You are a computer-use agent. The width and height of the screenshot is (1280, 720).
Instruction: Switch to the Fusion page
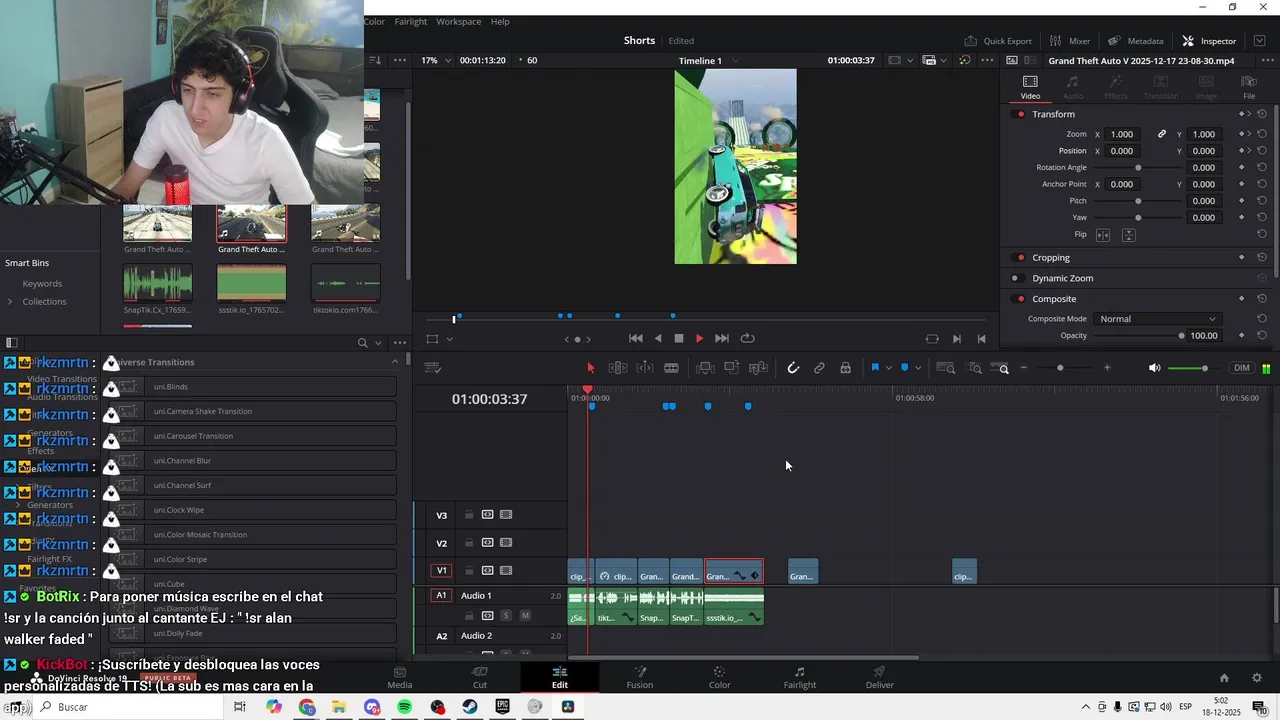(x=639, y=677)
